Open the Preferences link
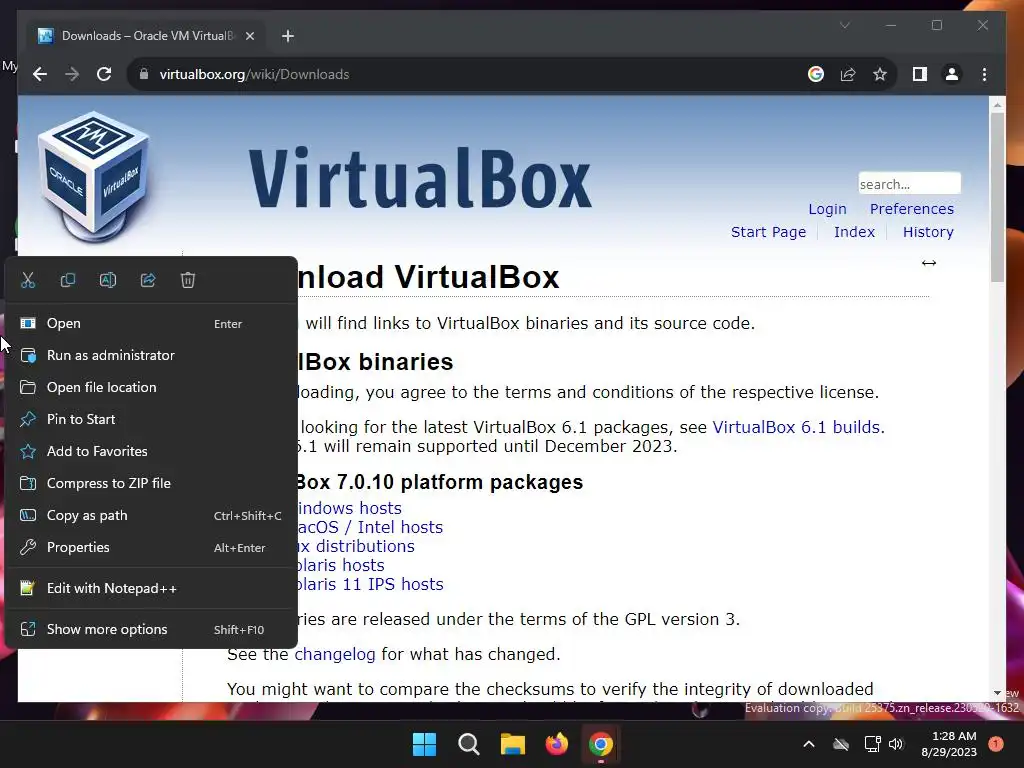1024x768 pixels. point(912,209)
